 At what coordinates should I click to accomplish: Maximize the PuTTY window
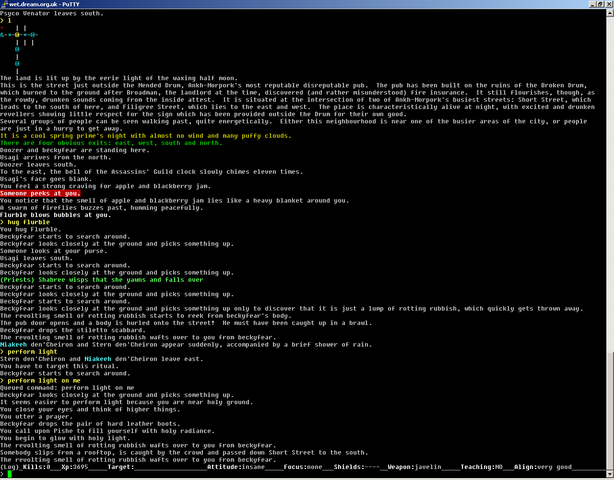point(600,4)
